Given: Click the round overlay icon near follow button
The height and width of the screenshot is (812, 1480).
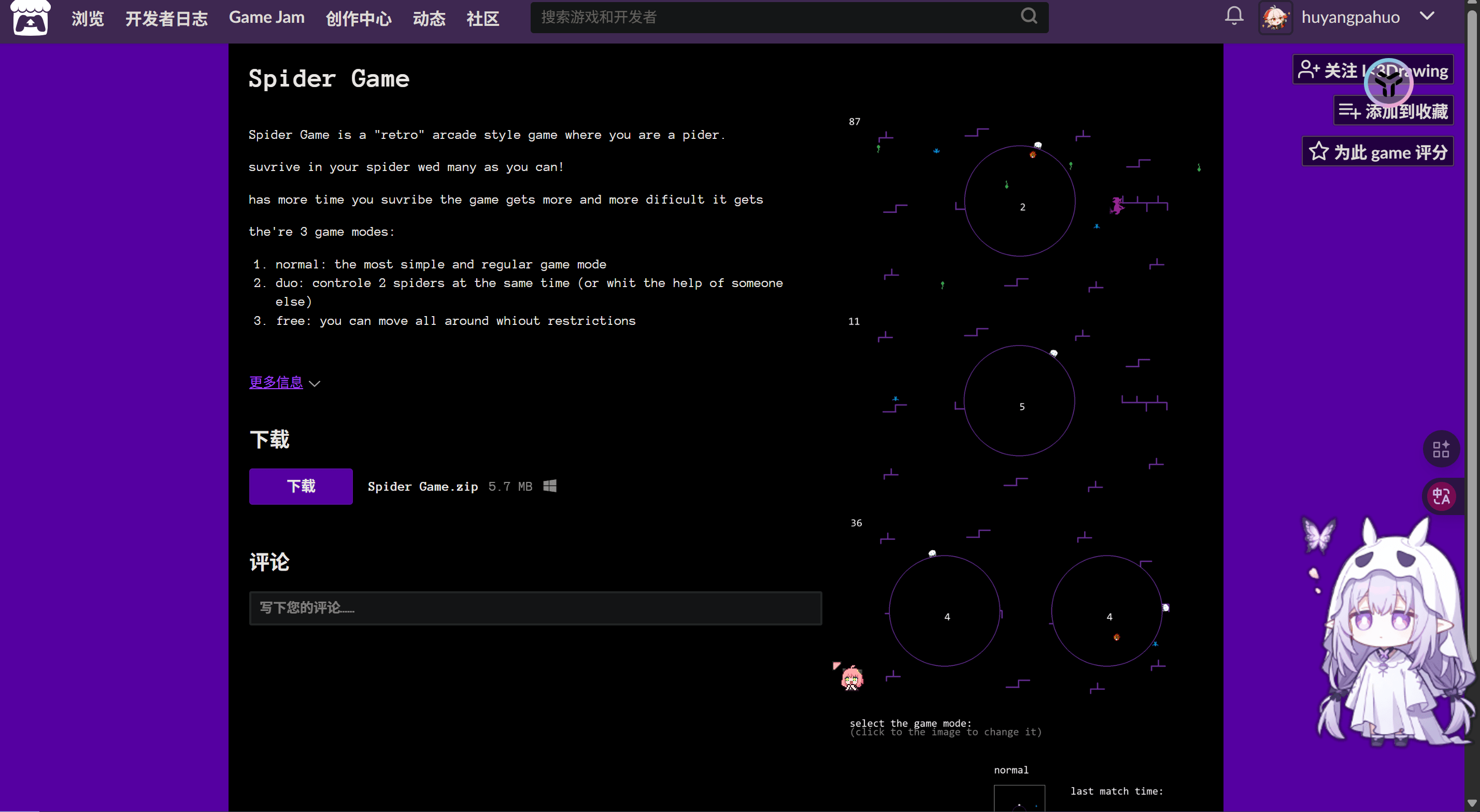Looking at the screenshot, I should 1388,83.
